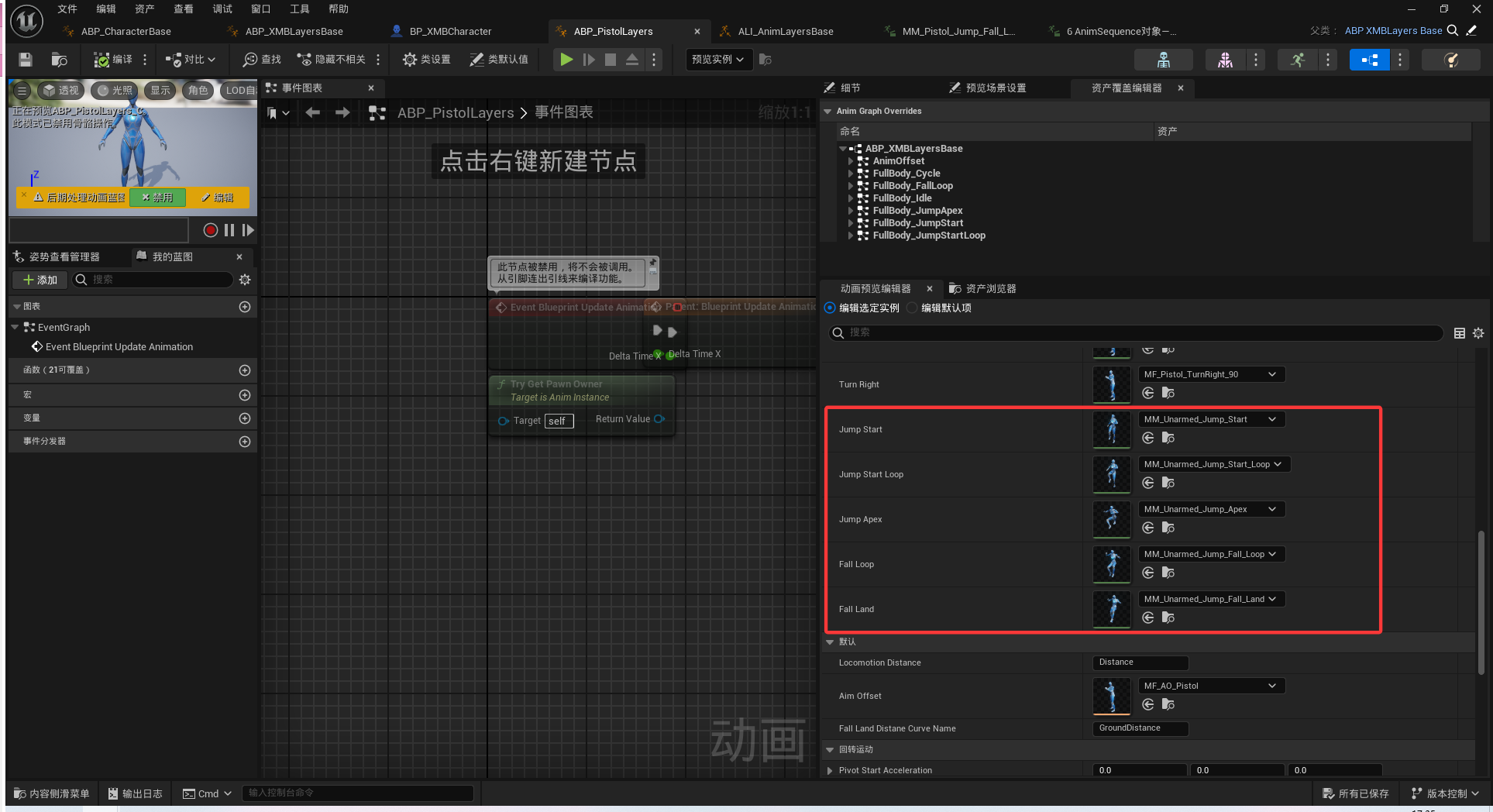1493x812 pixels.
Task: Open the 编辑 menu
Action: (x=106, y=9)
